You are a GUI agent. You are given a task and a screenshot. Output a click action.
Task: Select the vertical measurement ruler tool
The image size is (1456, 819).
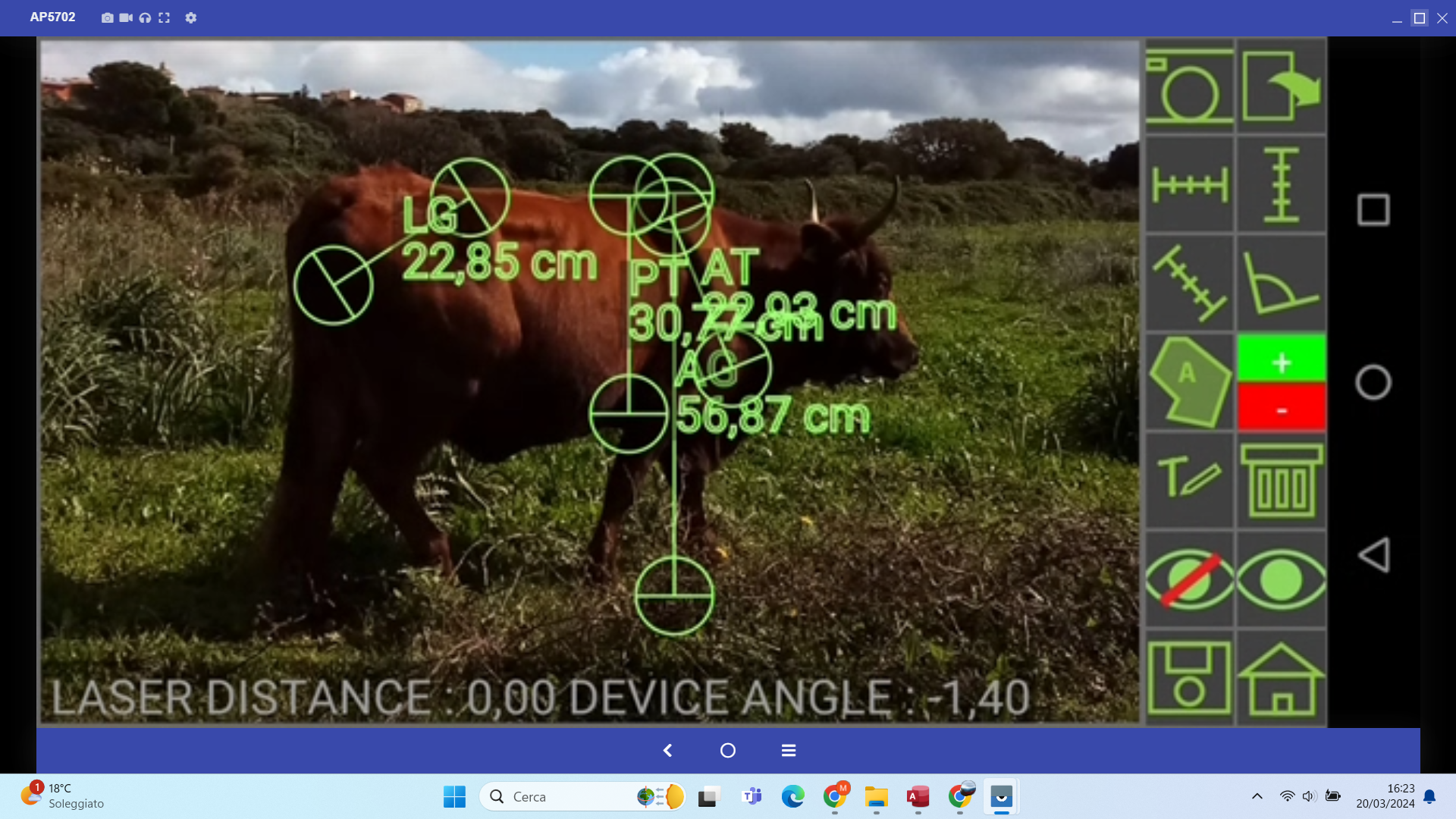[x=1281, y=185]
